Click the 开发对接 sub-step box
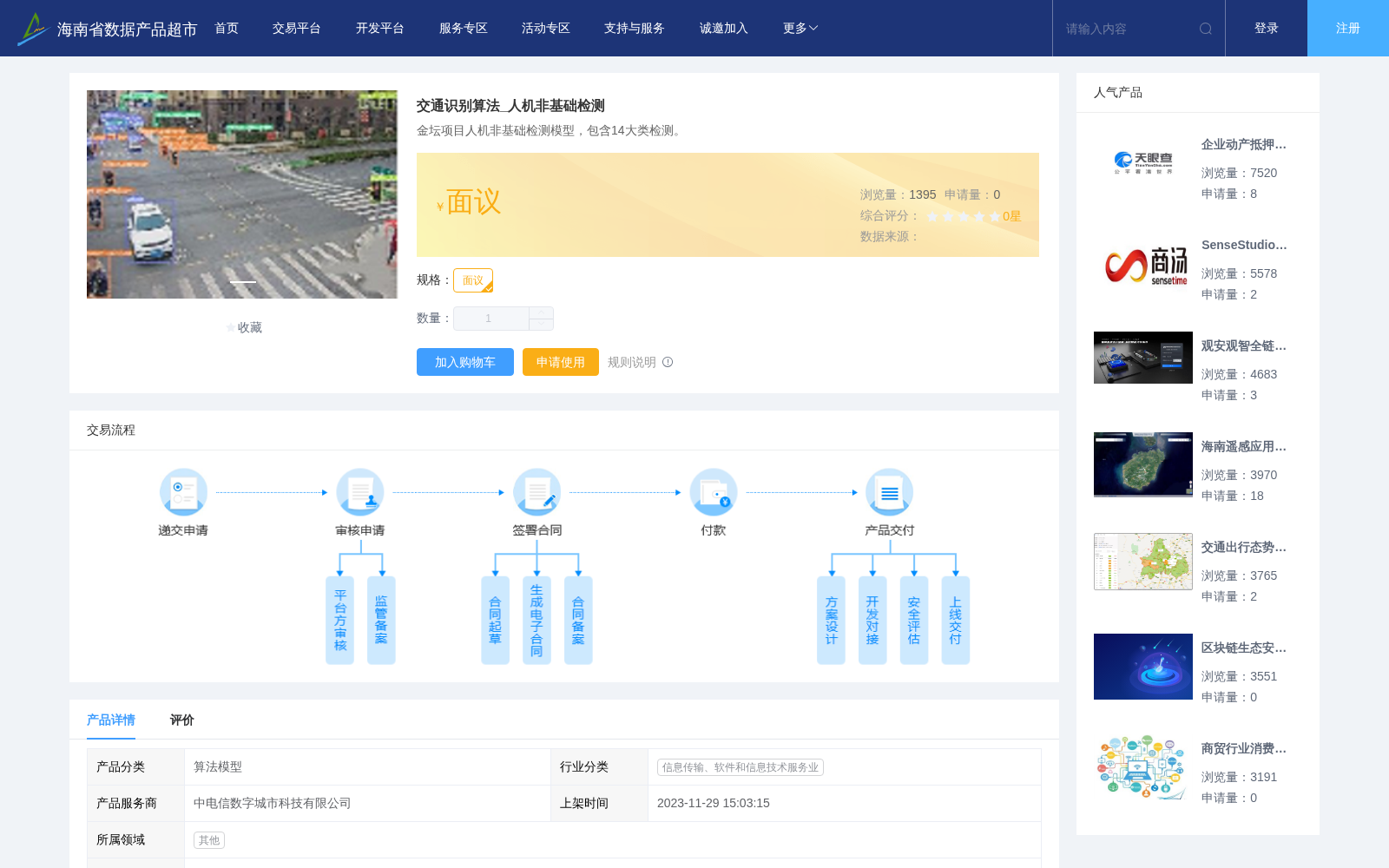Screen dimensions: 1389x868 click(x=872, y=621)
